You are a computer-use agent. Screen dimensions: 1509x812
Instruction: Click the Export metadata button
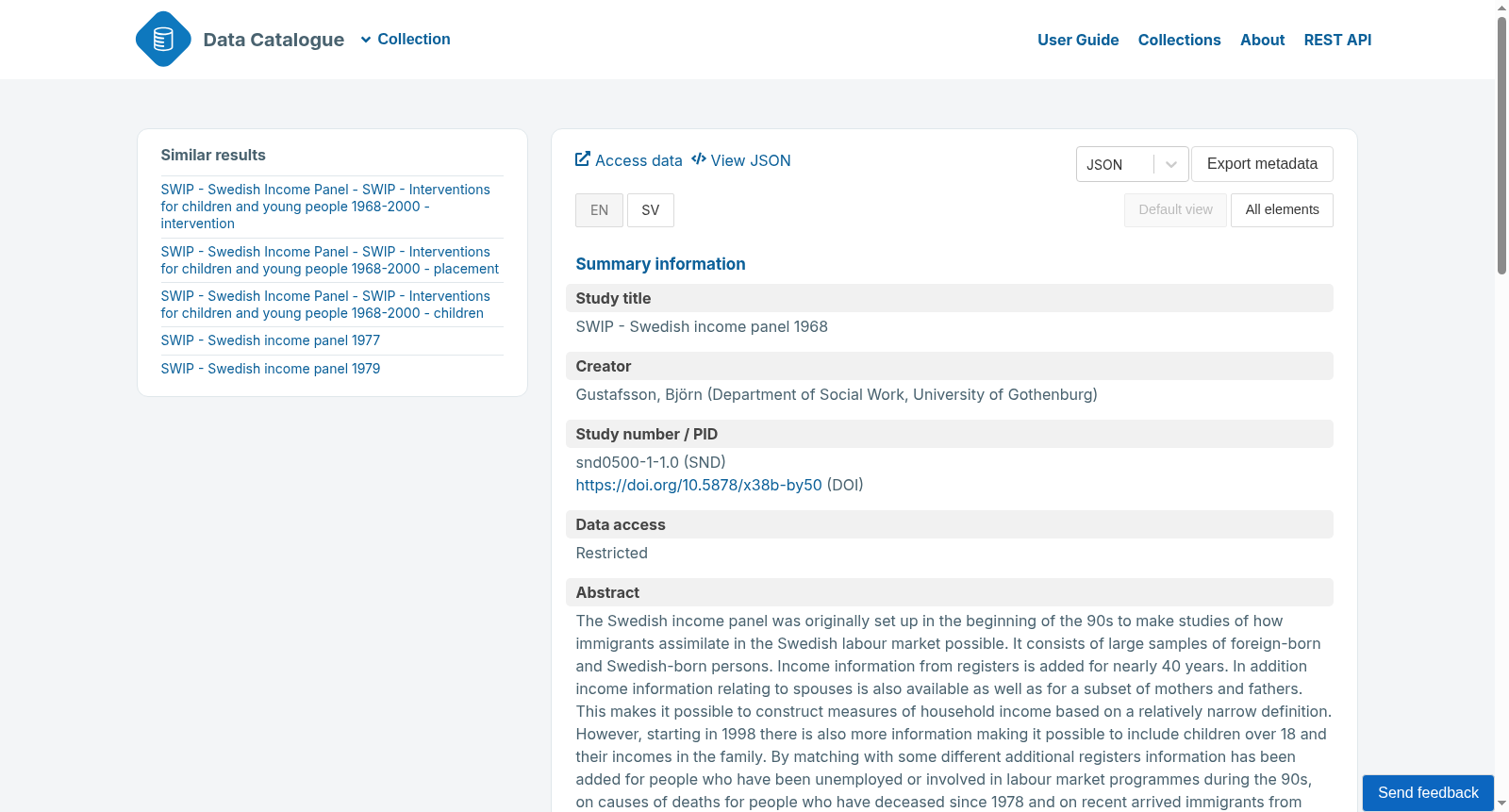[1262, 164]
